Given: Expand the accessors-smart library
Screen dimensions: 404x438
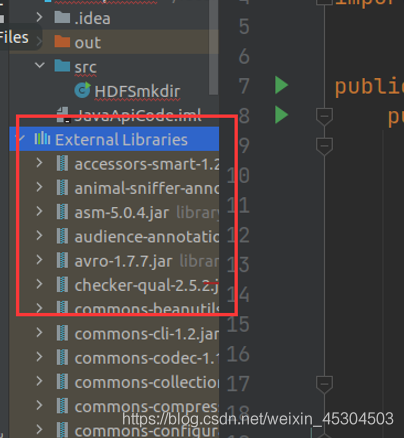Looking at the screenshot, I should (39, 163).
